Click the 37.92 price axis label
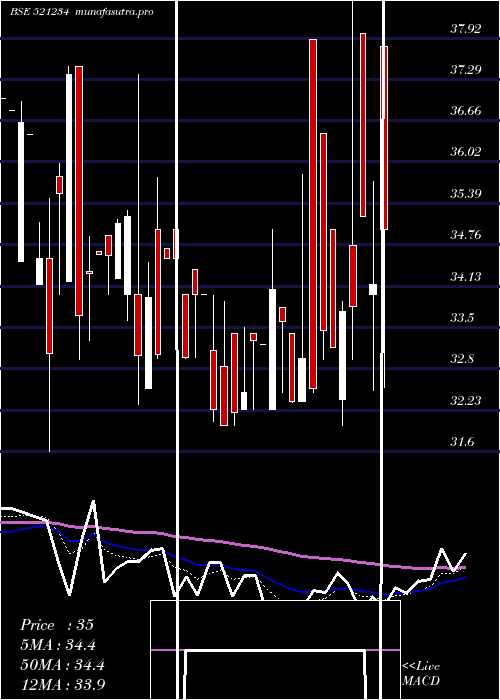 pos(466,29)
